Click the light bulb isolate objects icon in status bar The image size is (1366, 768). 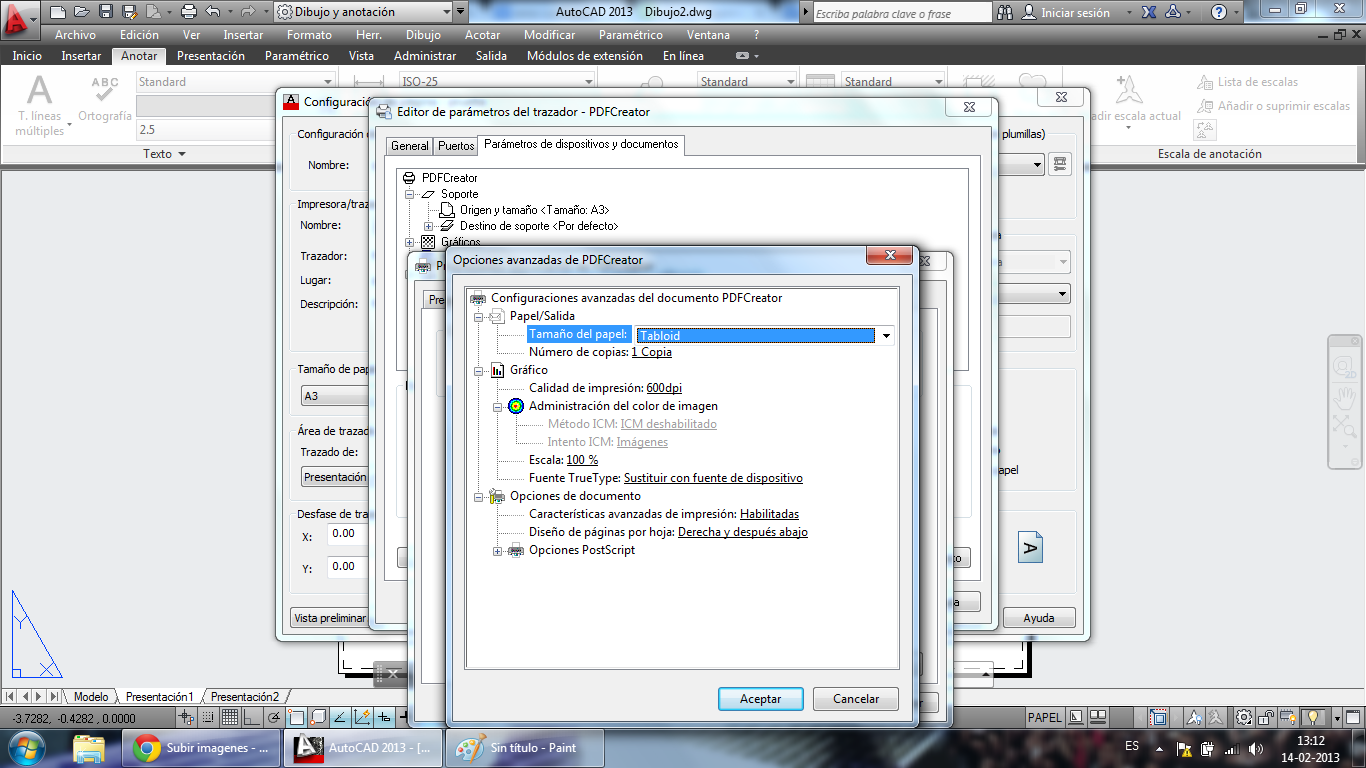click(1312, 717)
